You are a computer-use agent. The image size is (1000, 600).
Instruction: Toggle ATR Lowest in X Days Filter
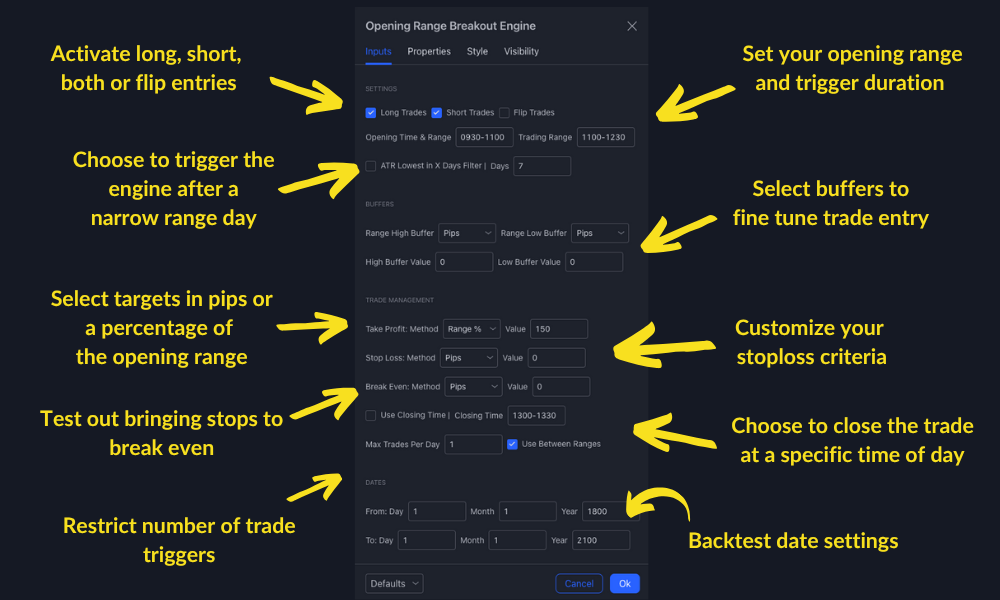coord(371,166)
